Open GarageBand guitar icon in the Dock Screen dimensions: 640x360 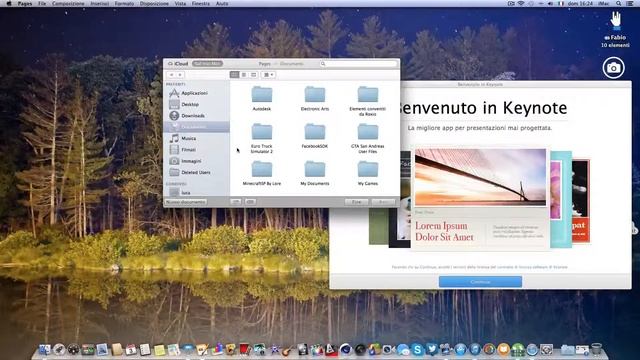[288, 349]
